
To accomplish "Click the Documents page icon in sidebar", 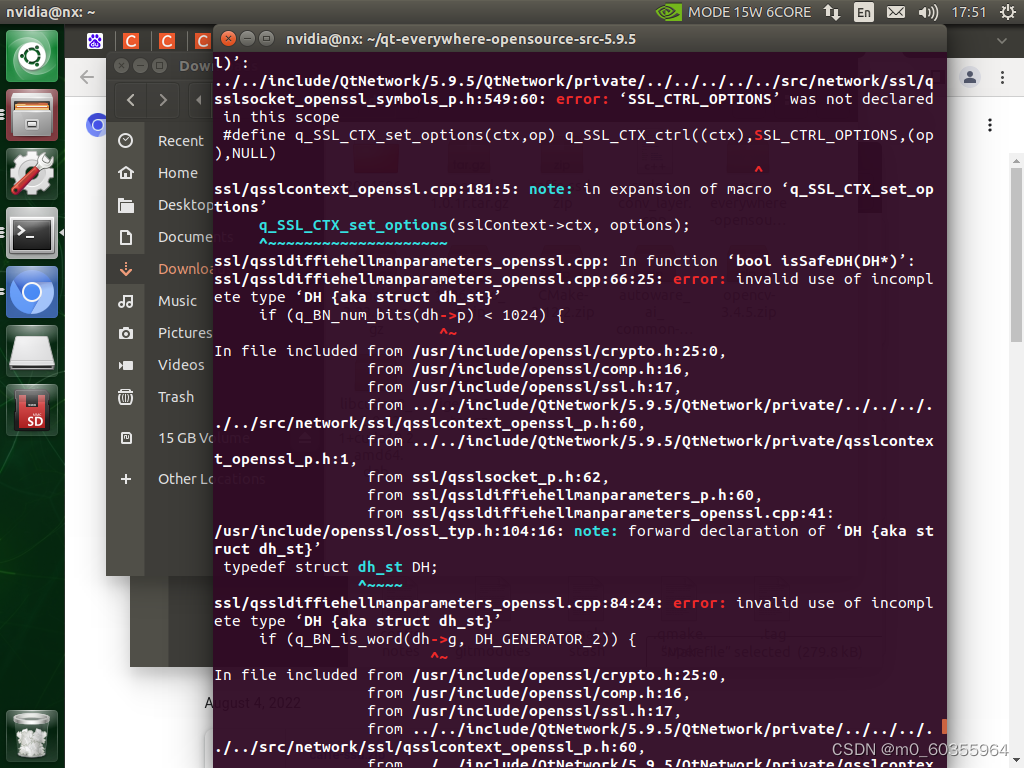I will coord(126,237).
